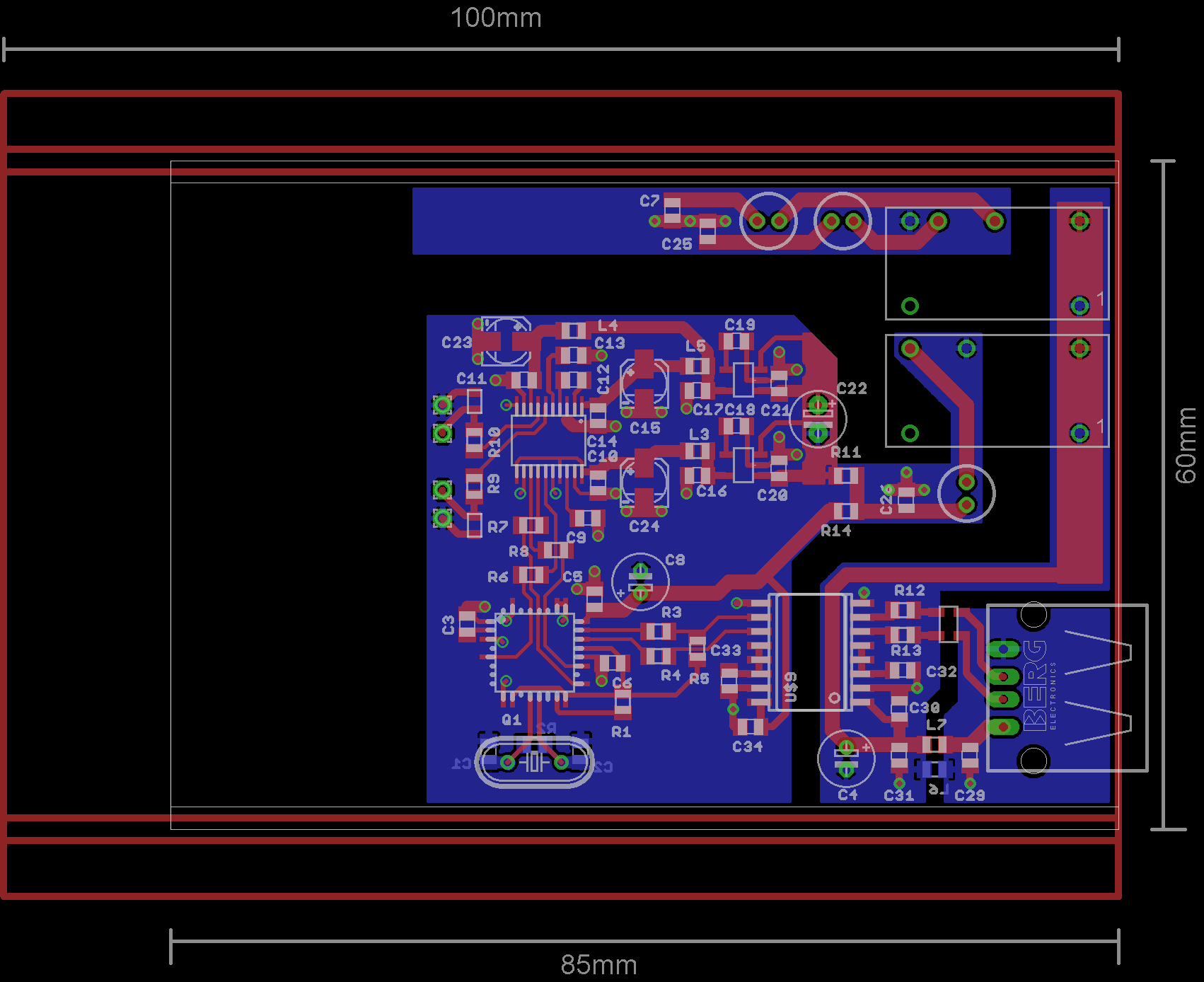Click the R3 resistor label
The height and width of the screenshot is (982, 1204).
tap(672, 612)
